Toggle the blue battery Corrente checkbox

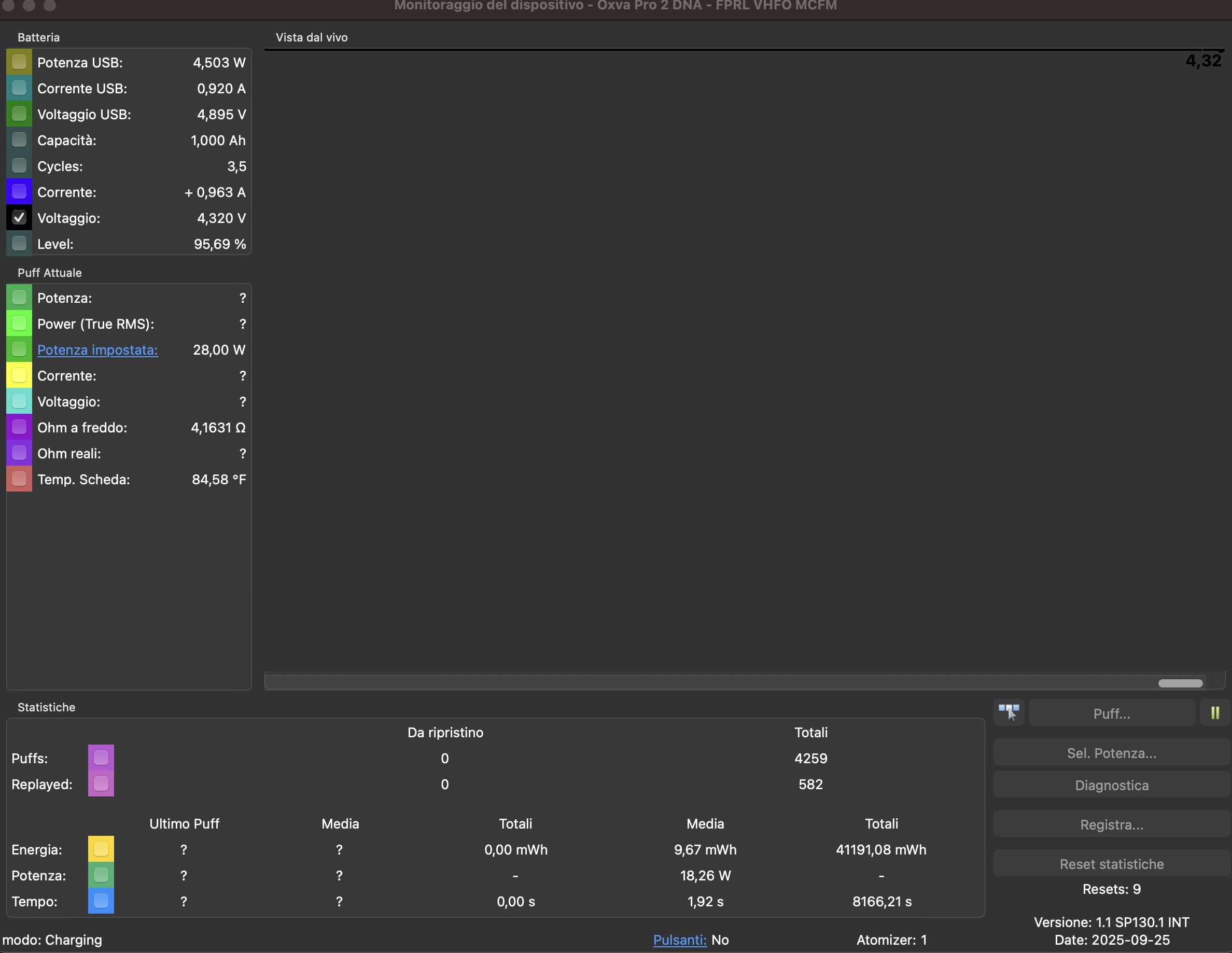[x=19, y=192]
